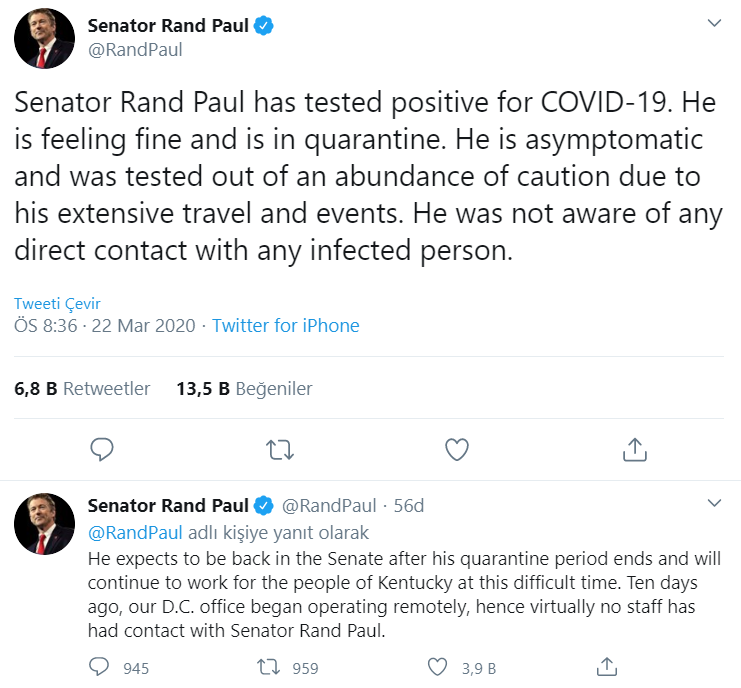This screenshot has height=688, width=741.
Task: Click the main tweet's profile avatar
Action: pyautogui.click(x=44, y=38)
